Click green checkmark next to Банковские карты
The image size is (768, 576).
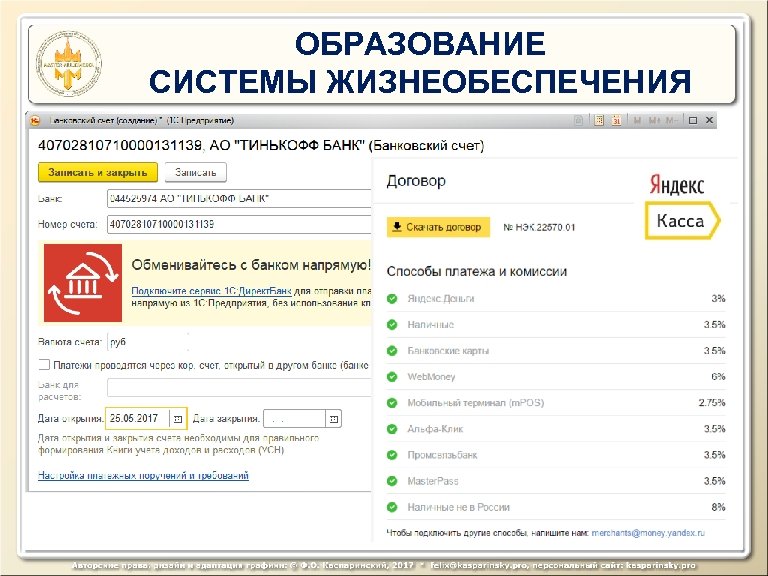(392, 351)
